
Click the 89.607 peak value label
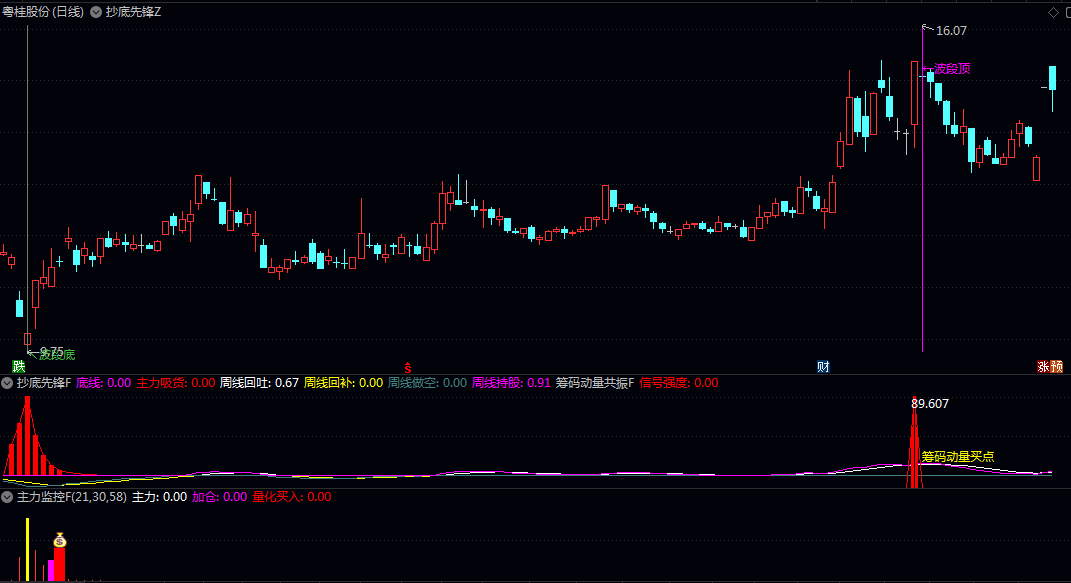[x=930, y=404]
